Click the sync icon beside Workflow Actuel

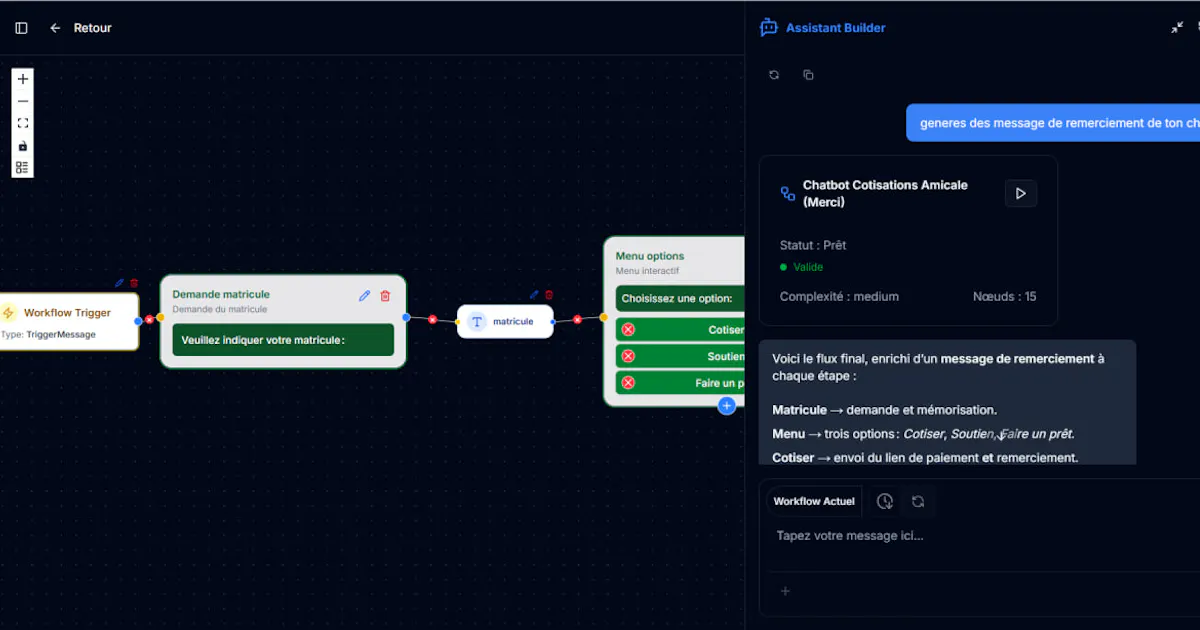point(918,501)
